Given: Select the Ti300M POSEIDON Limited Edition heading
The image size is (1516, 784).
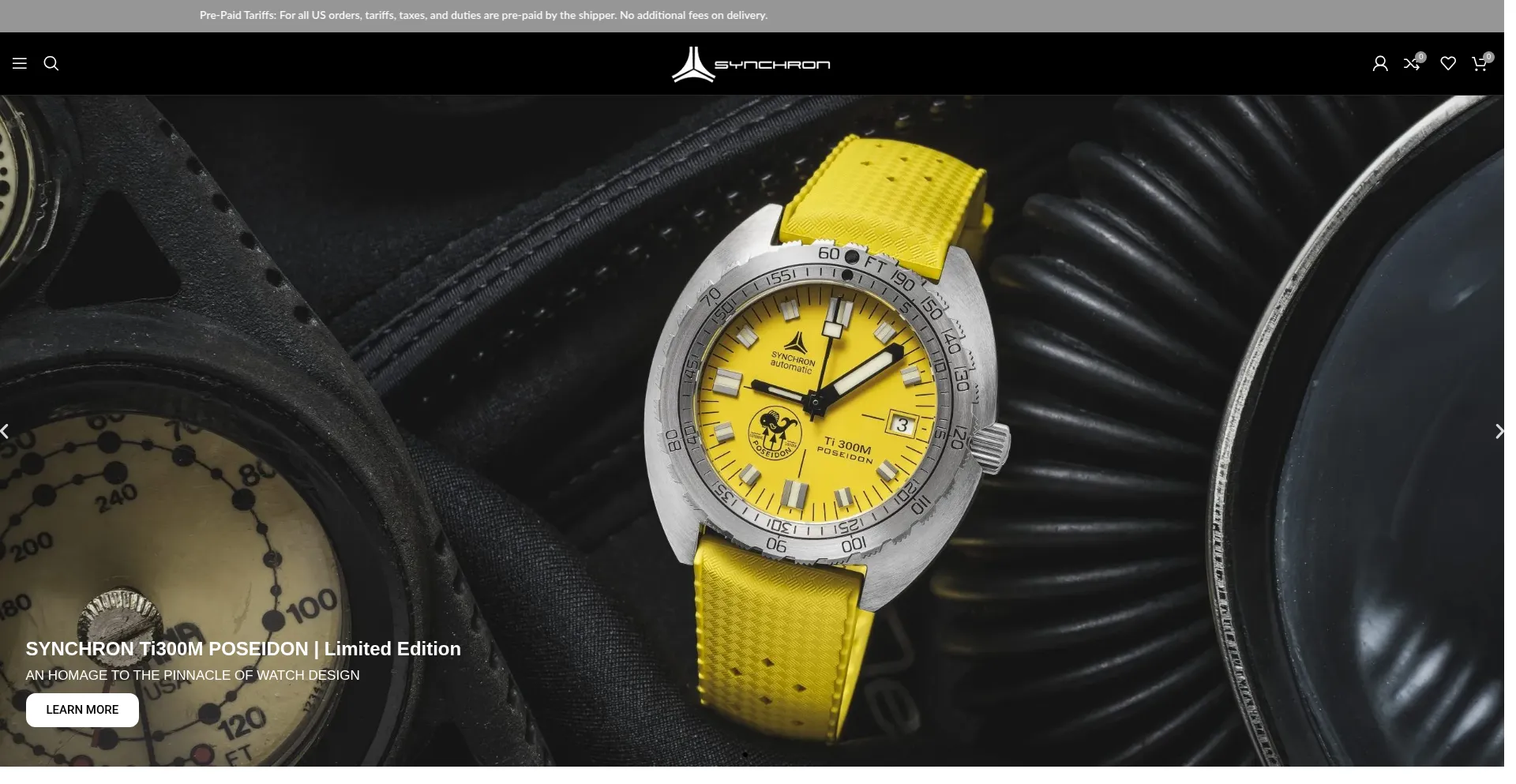Looking at the screenshot, I should pyautogui.click(x=243, y=649).
